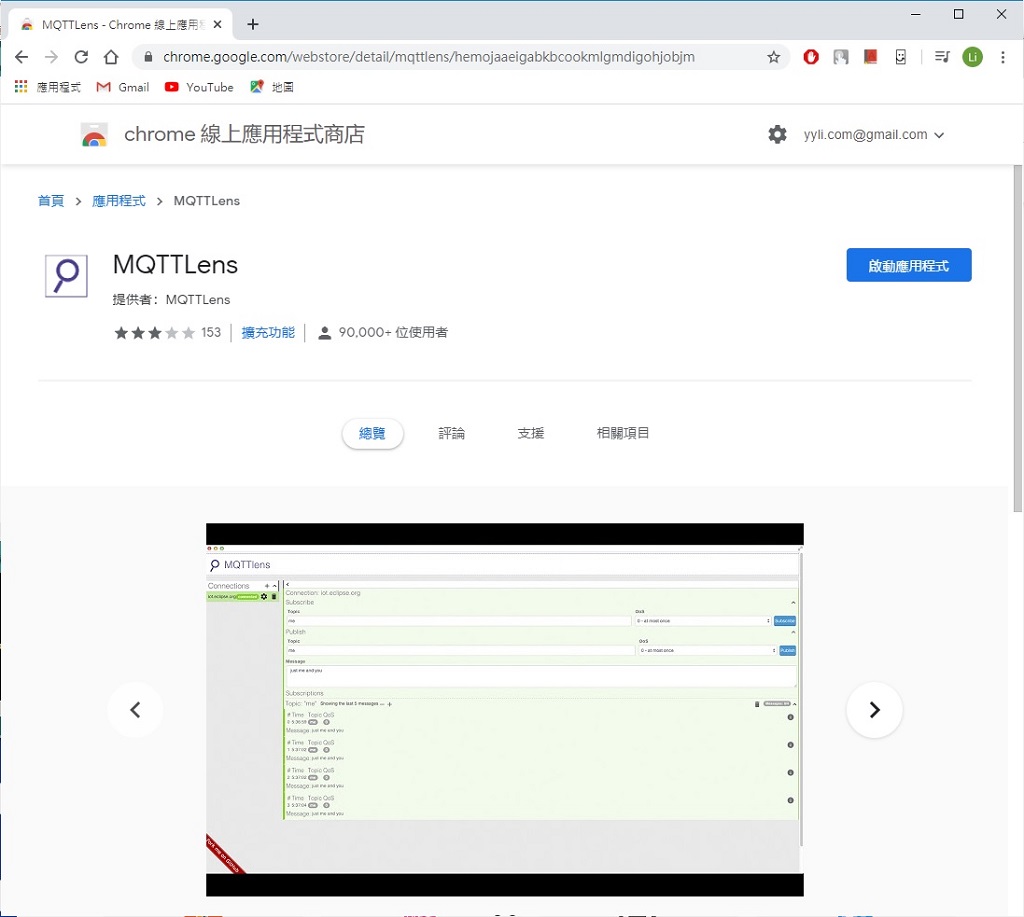Viewport: 1024px width, 917px height.
Task: Click the browser forward arrow
Action: coord(51,57)
